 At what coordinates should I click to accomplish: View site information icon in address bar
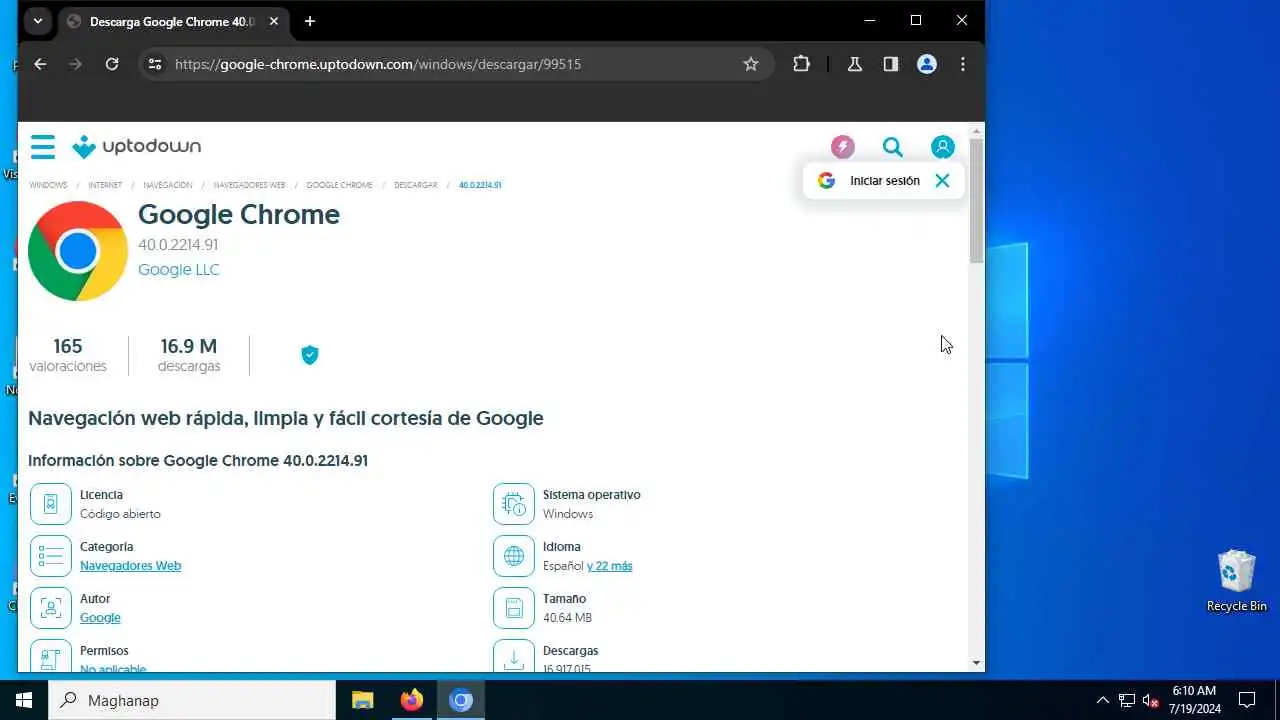(x=155, y=64)
